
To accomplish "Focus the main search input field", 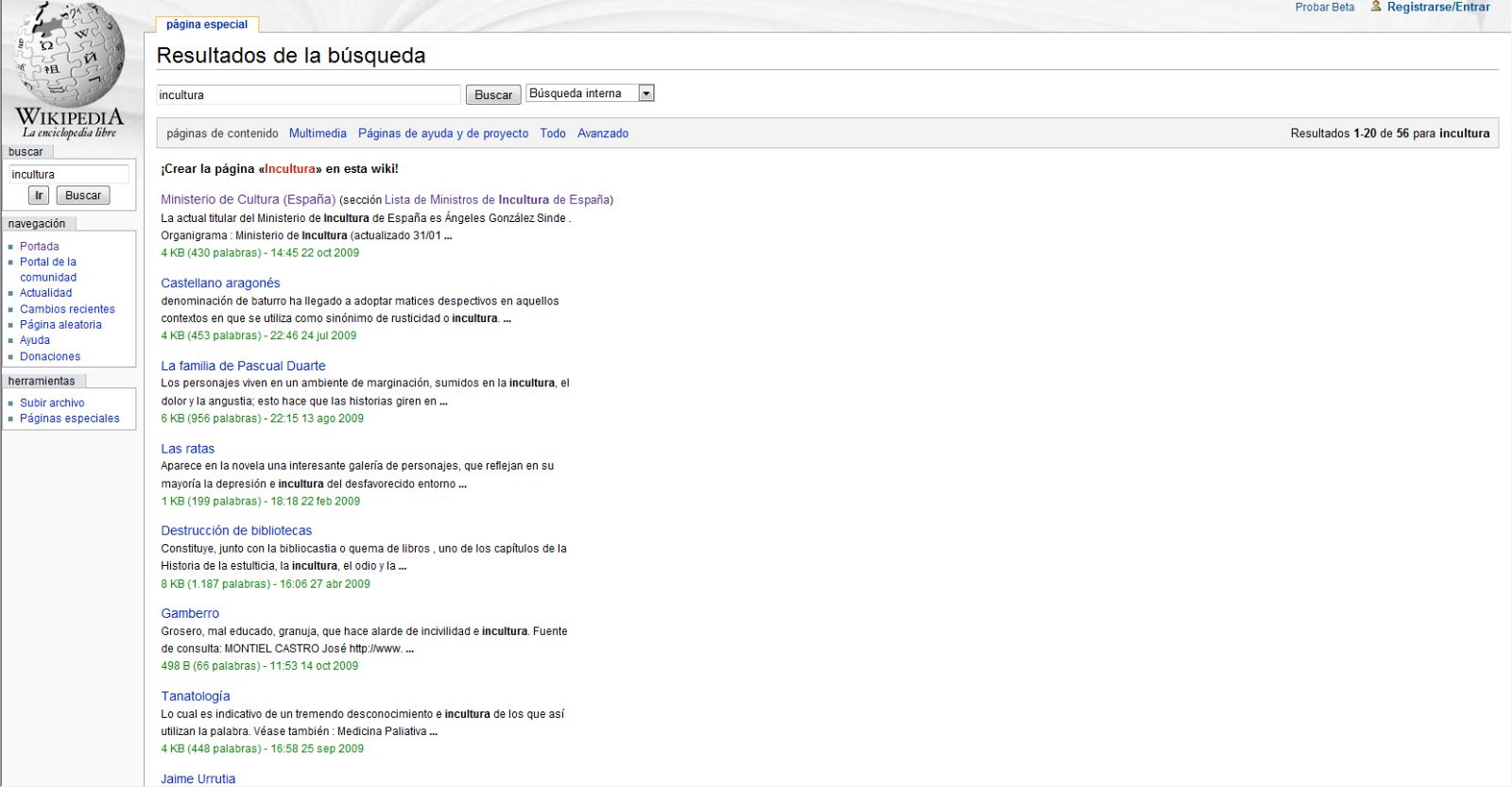I will click(x=308, y=94).
